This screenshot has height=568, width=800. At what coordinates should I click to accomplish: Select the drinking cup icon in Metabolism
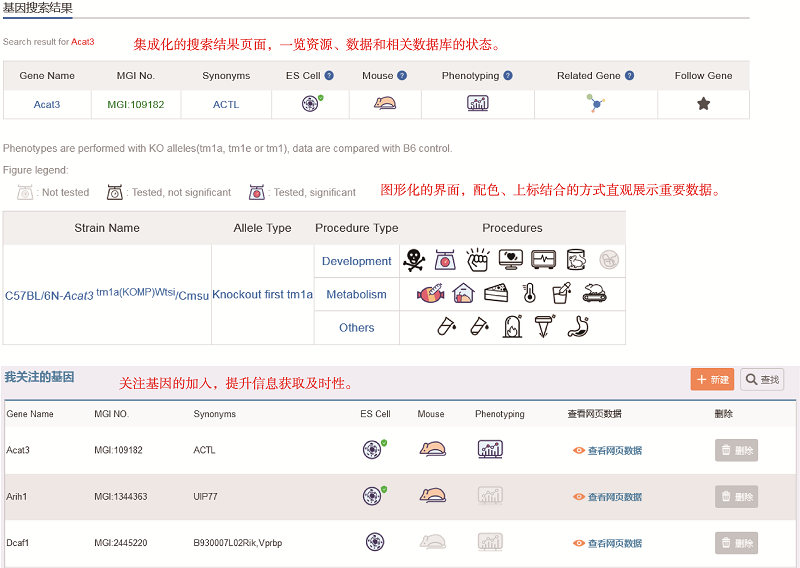tap(562, 293)
